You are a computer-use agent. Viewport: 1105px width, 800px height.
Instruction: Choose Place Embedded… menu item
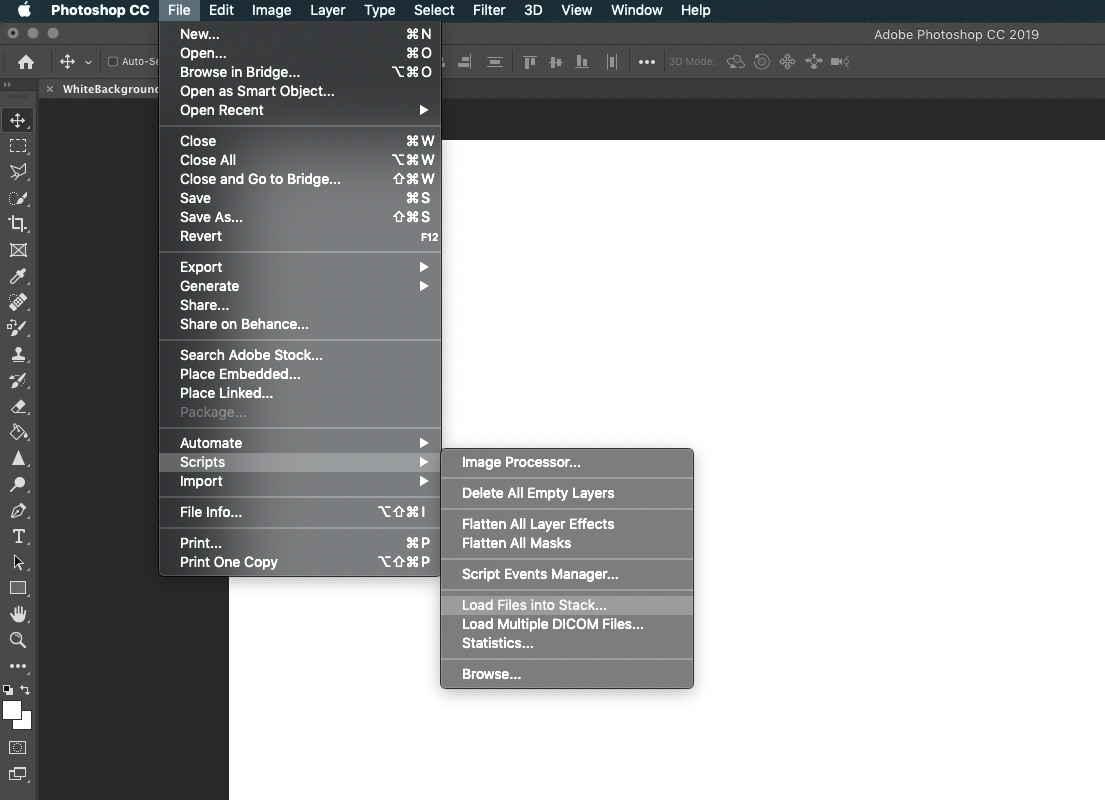coord(300,374)
